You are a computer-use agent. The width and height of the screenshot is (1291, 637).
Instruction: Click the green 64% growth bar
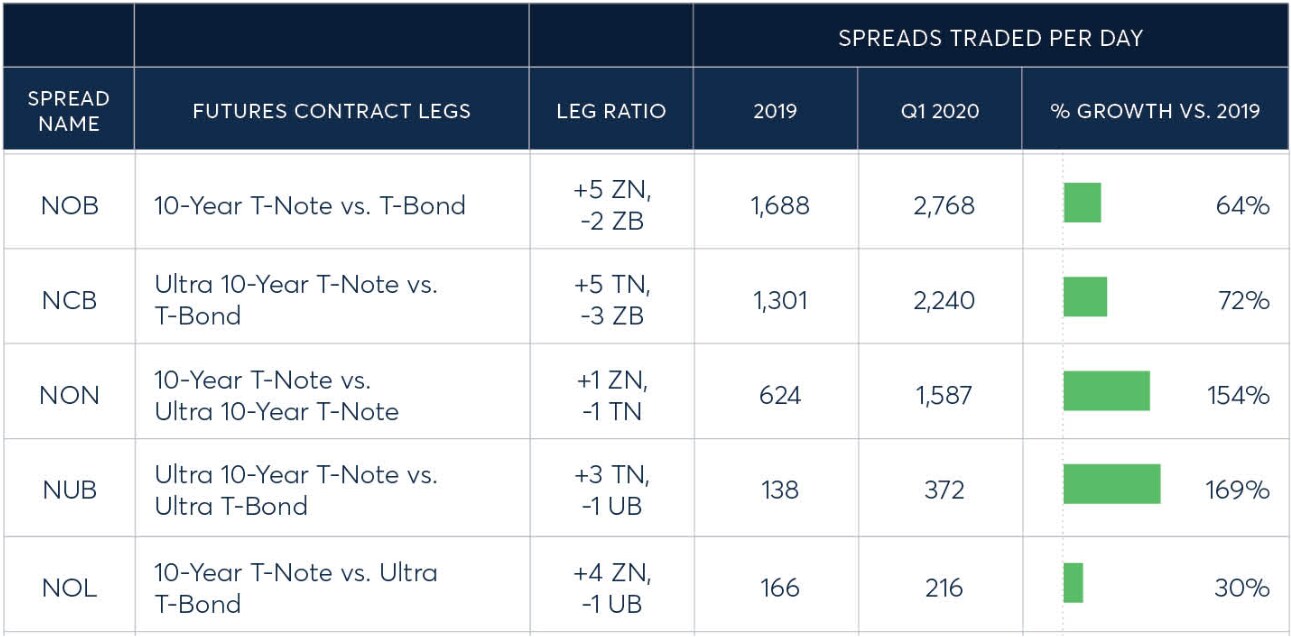(x=1082, y=203)
